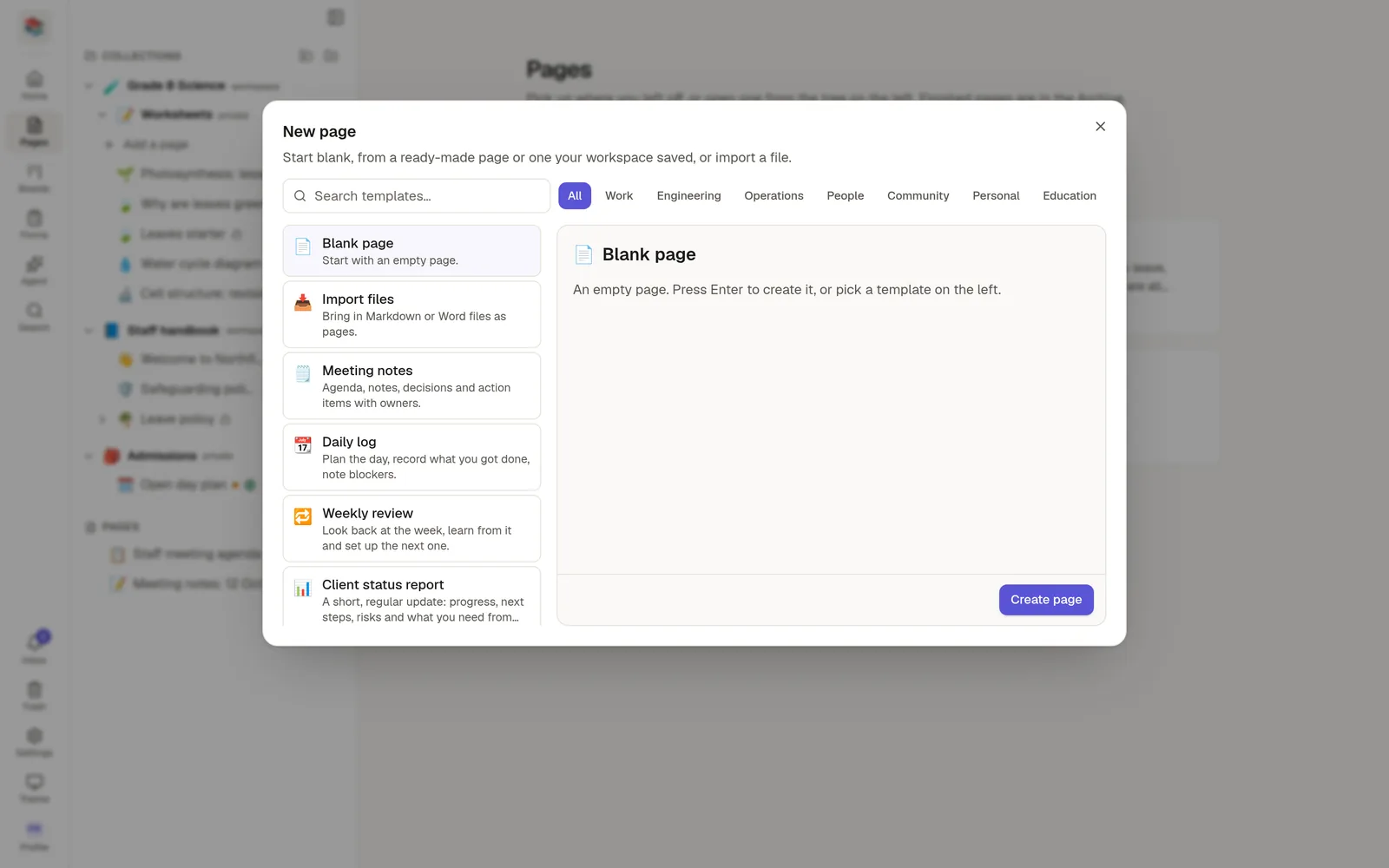Click the Weekly review repeat icon
The image size is (1389, 868).
pos(303,516)
